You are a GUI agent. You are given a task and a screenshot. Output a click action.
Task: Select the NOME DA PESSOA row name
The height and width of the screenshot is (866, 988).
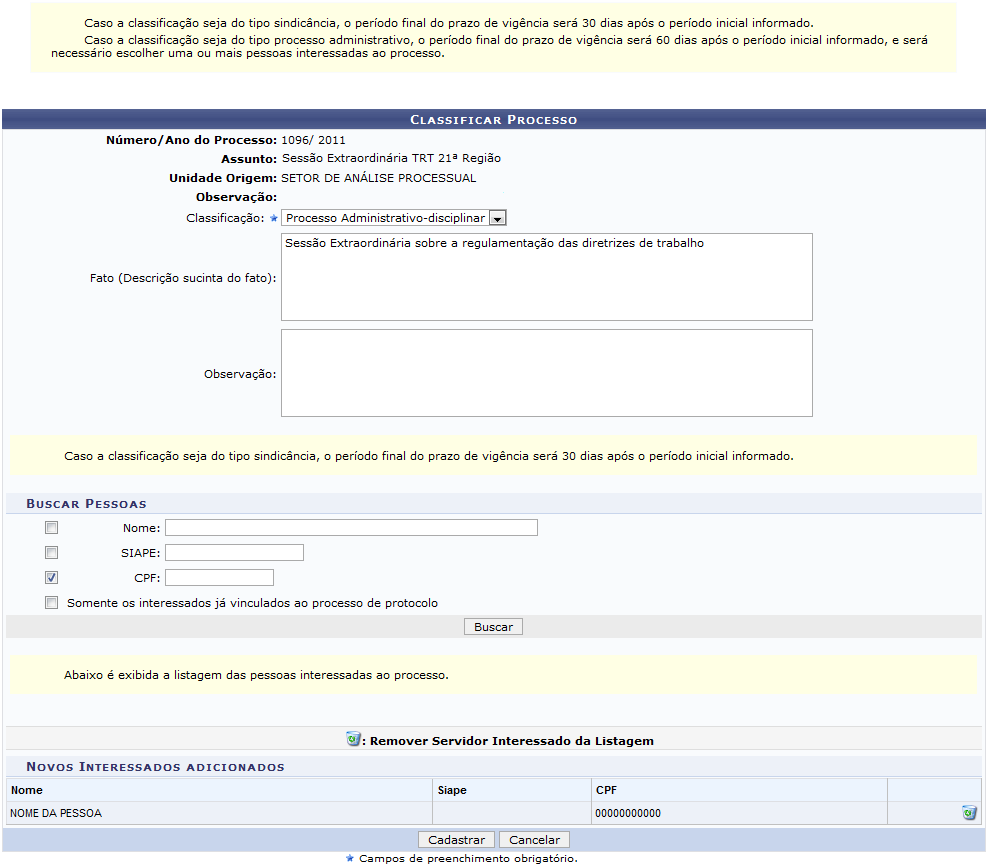click(56, 813)
